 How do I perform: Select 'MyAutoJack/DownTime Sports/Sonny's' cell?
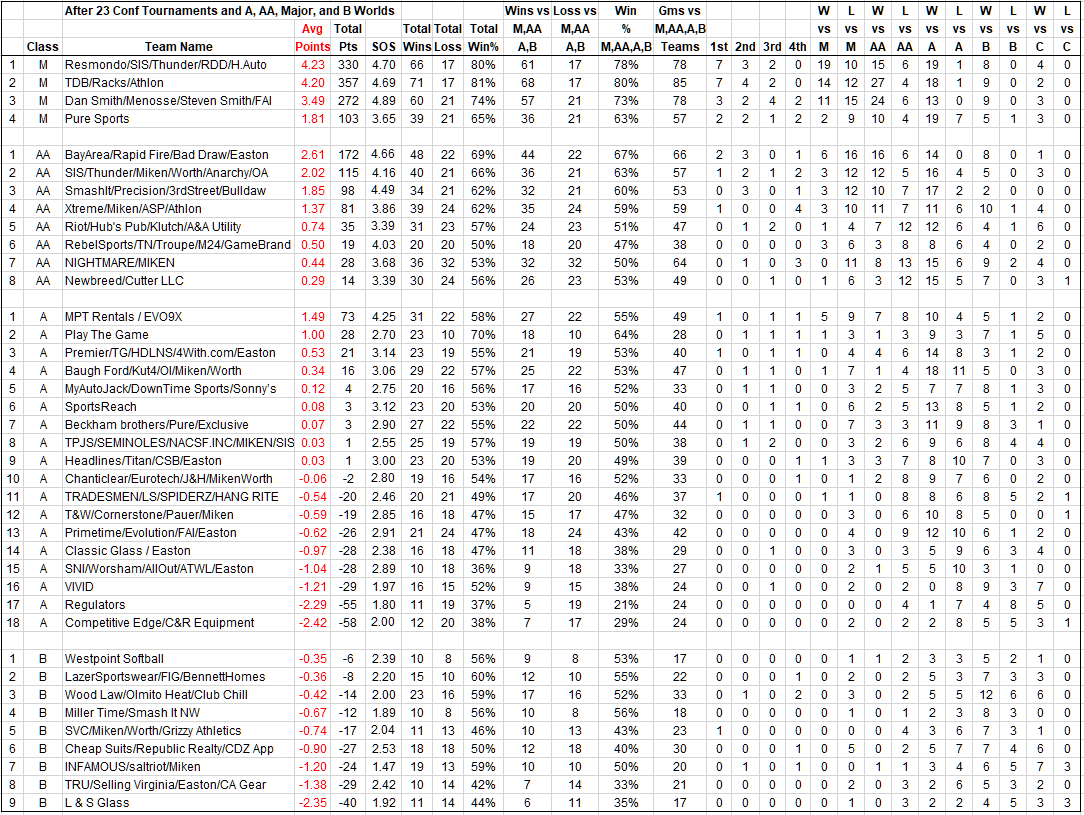click(x=178, y=388)
